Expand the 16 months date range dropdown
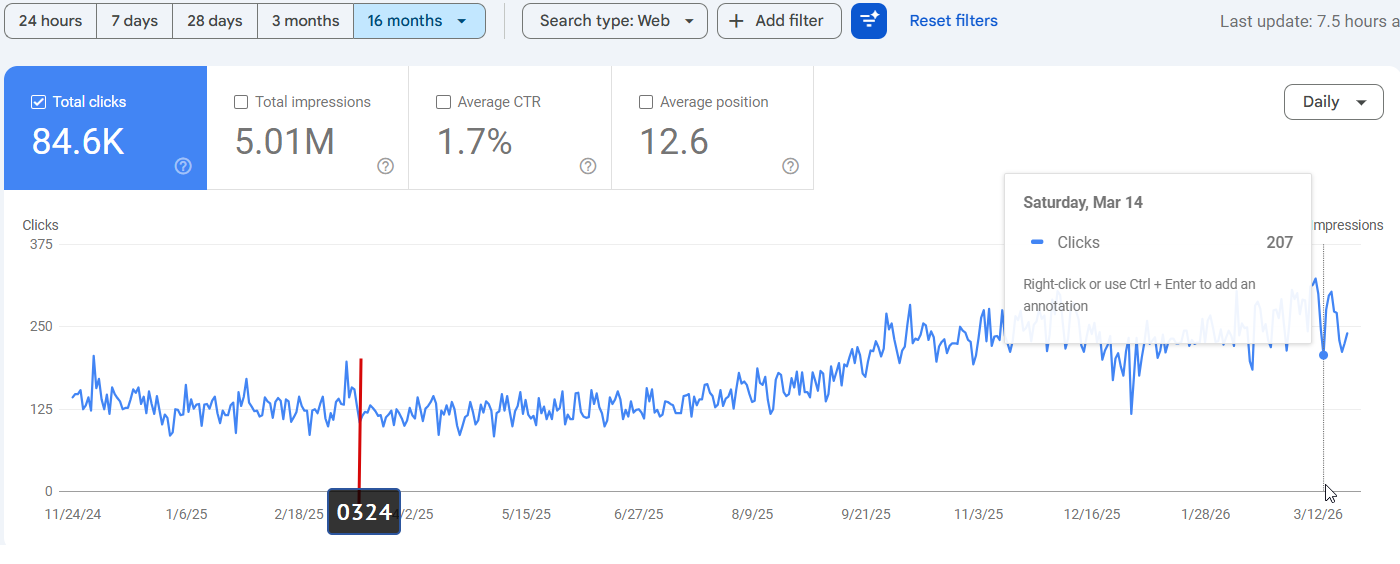This screenshot has height=564, width=1400. coord(461,21)
